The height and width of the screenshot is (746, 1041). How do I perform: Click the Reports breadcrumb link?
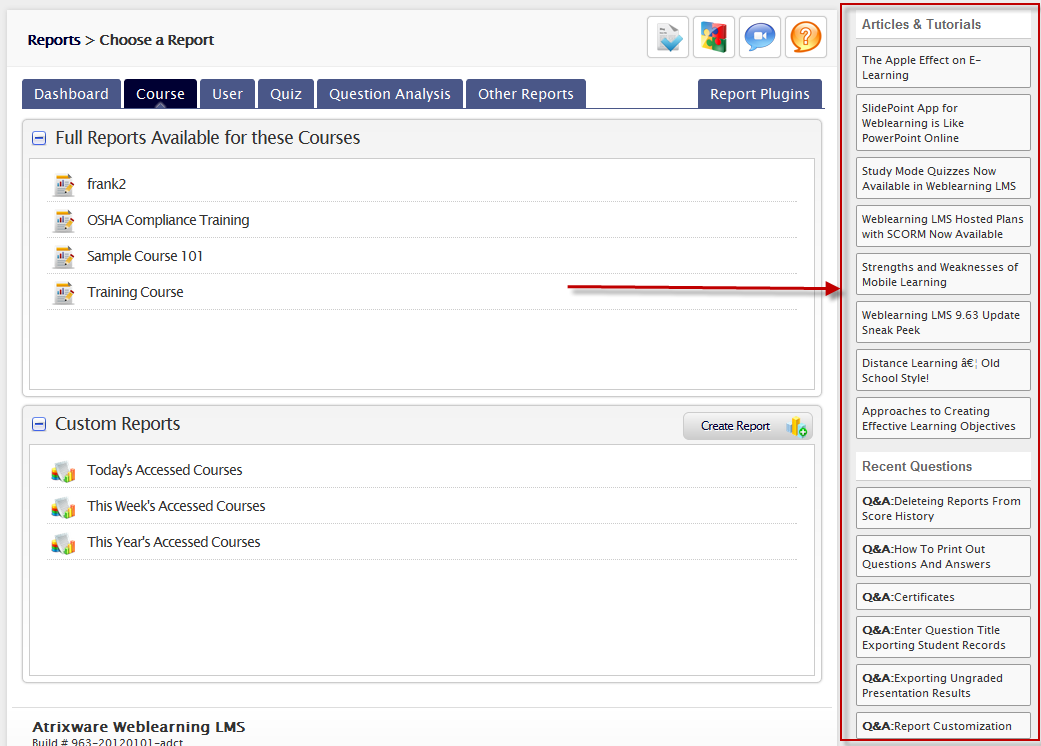tap(54, 40)
